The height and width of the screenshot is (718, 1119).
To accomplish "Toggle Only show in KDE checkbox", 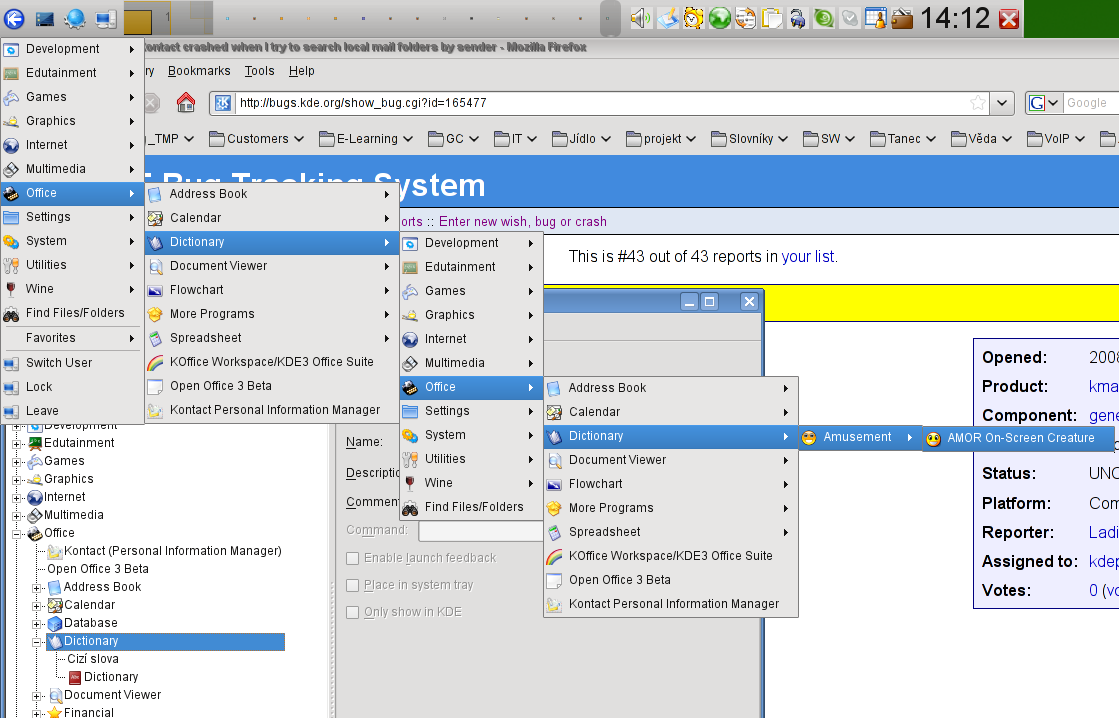I will tap(353, 612).
